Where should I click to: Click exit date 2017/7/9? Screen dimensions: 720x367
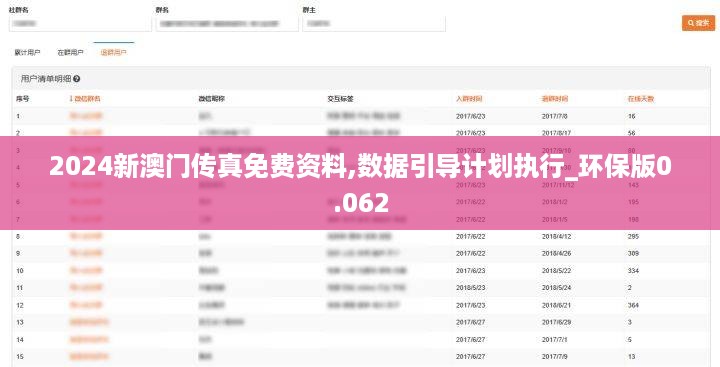[x=554, y=357]
